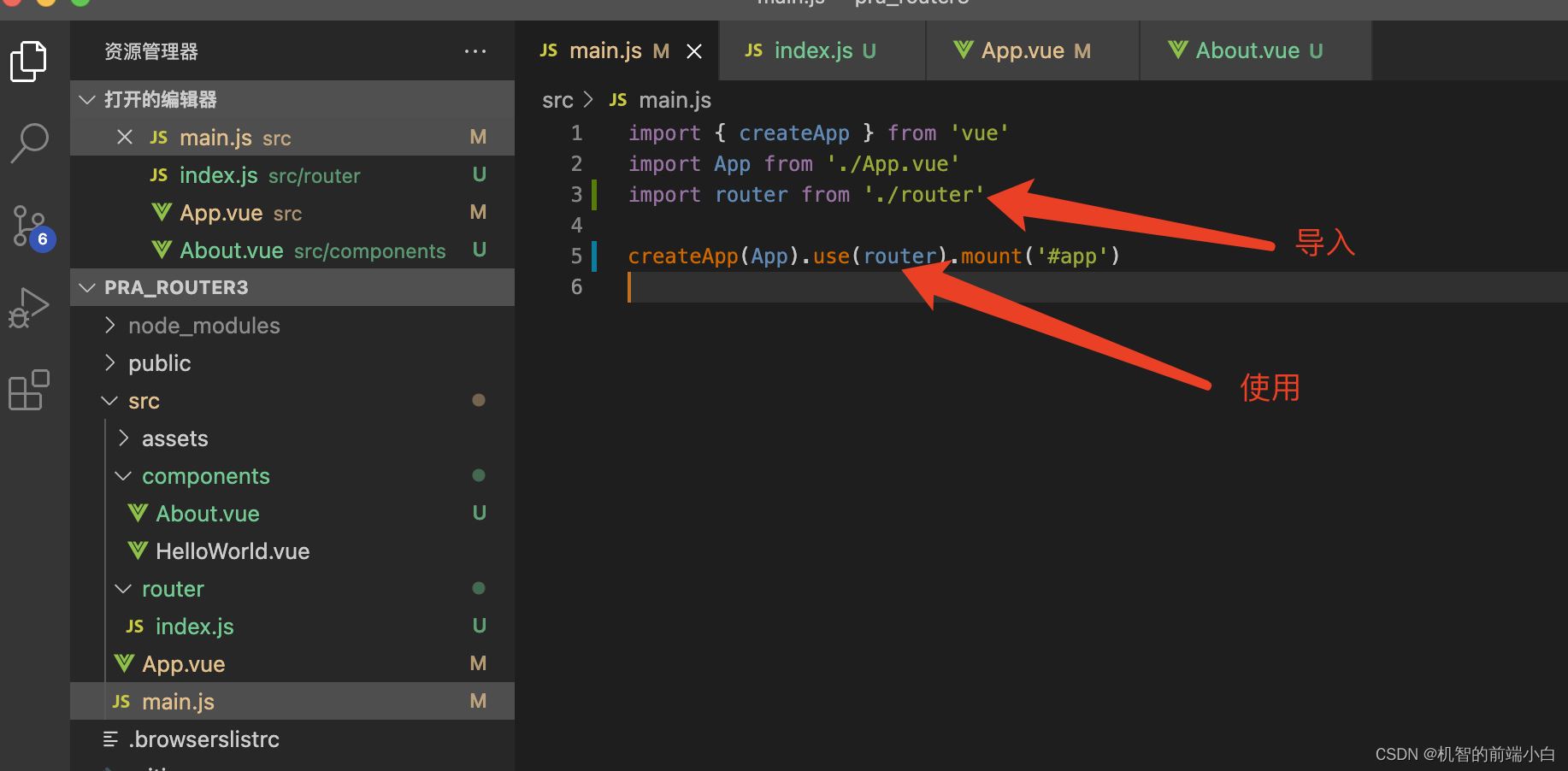Open About.vue under components folder
Screen dimensions: 1568x771
tap(292, 514)
